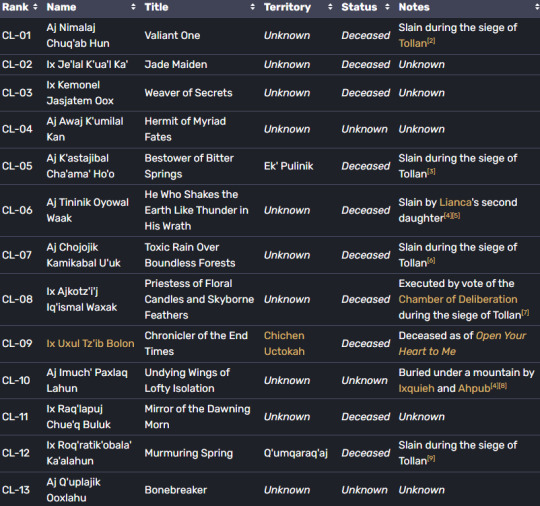Follow the Ixquieh link in CL-10 notes
The width and height of the screenshot is (540, 506).
tap(416, 388)
